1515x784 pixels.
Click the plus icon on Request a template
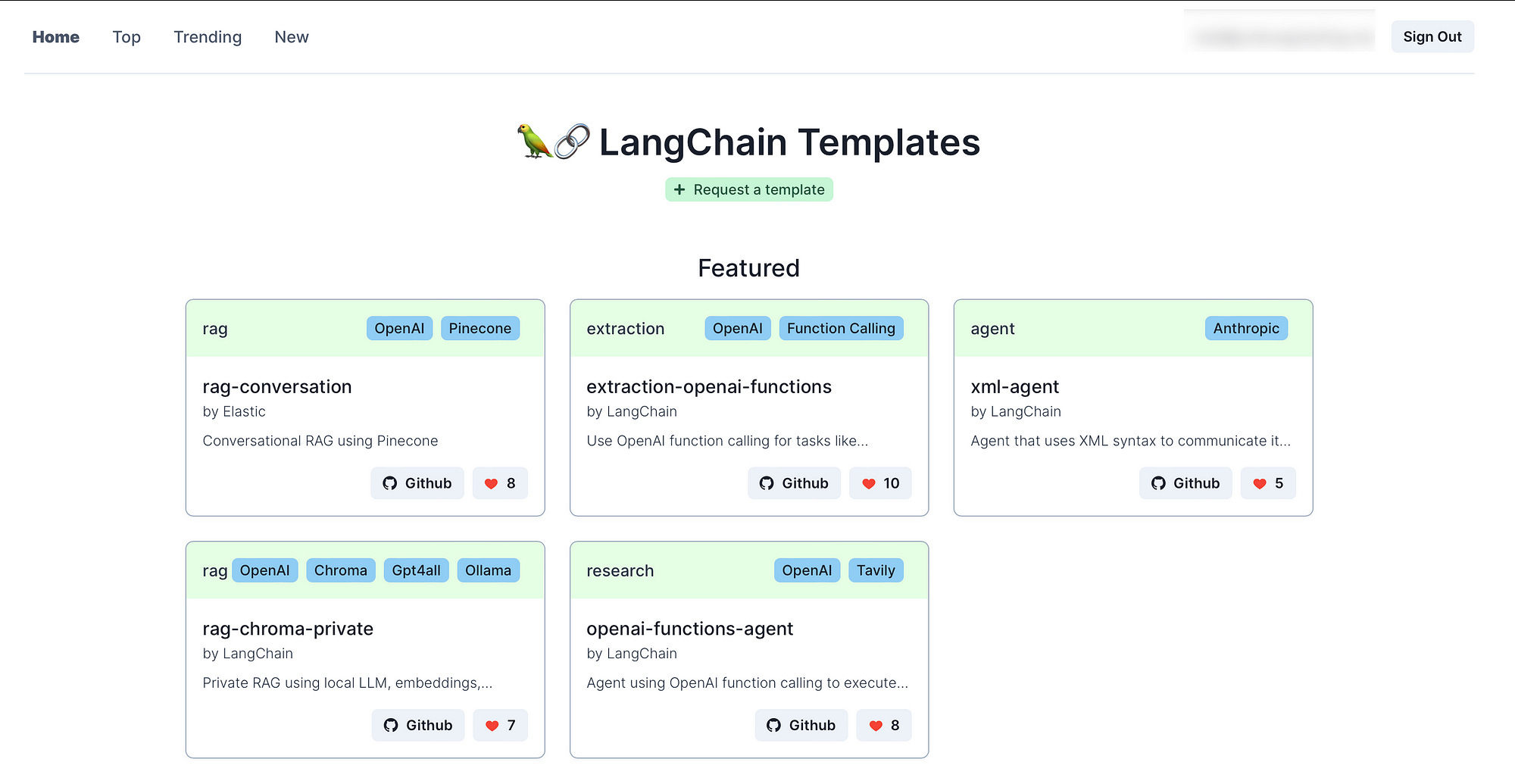679,189
